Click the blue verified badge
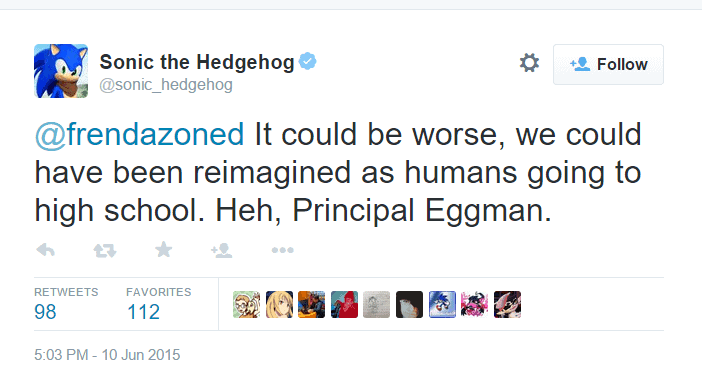The width and height of the screenshot is (702, 384). coord(308,61)
